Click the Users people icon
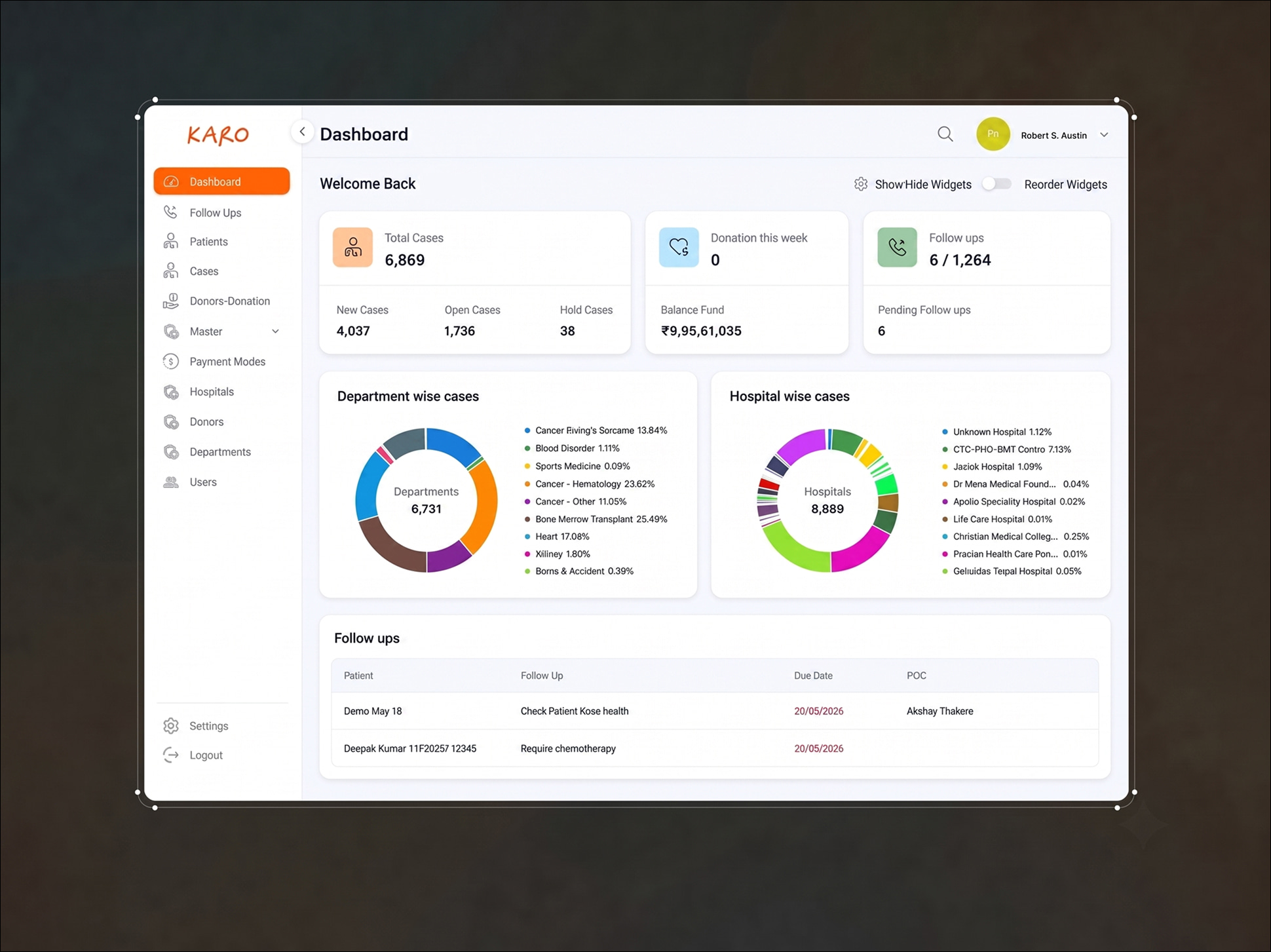Image resolution: width=1271 pixels, height=952 pixels. 171,482
